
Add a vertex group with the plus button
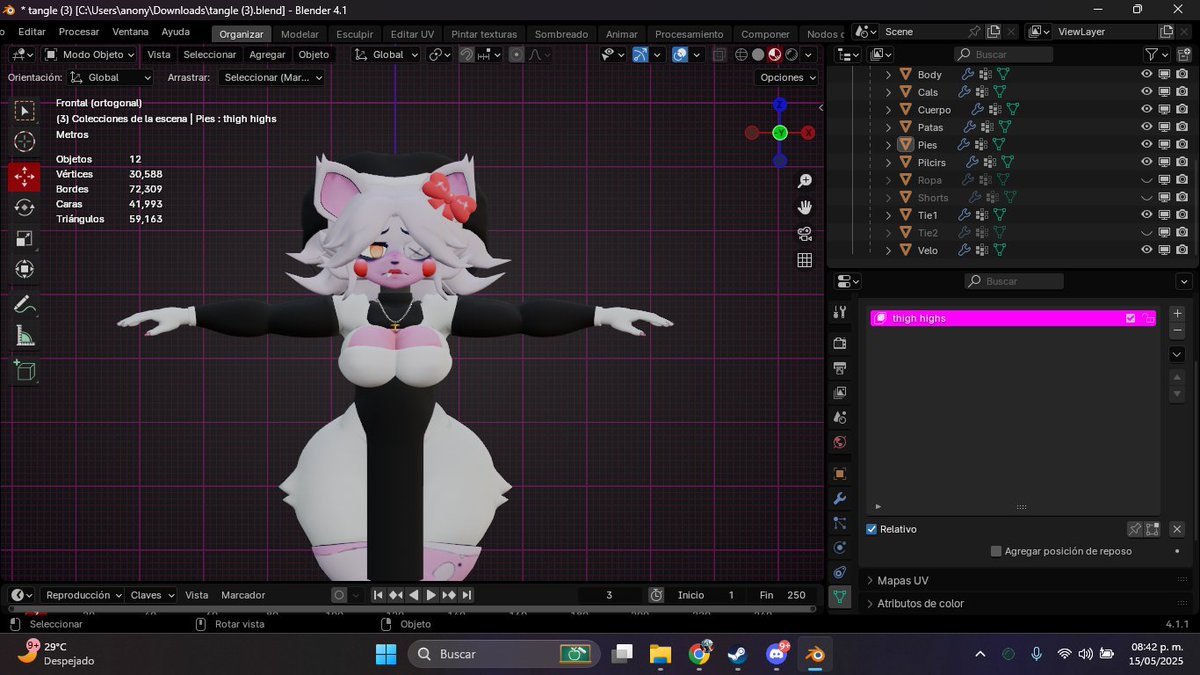pos(1177,313)
